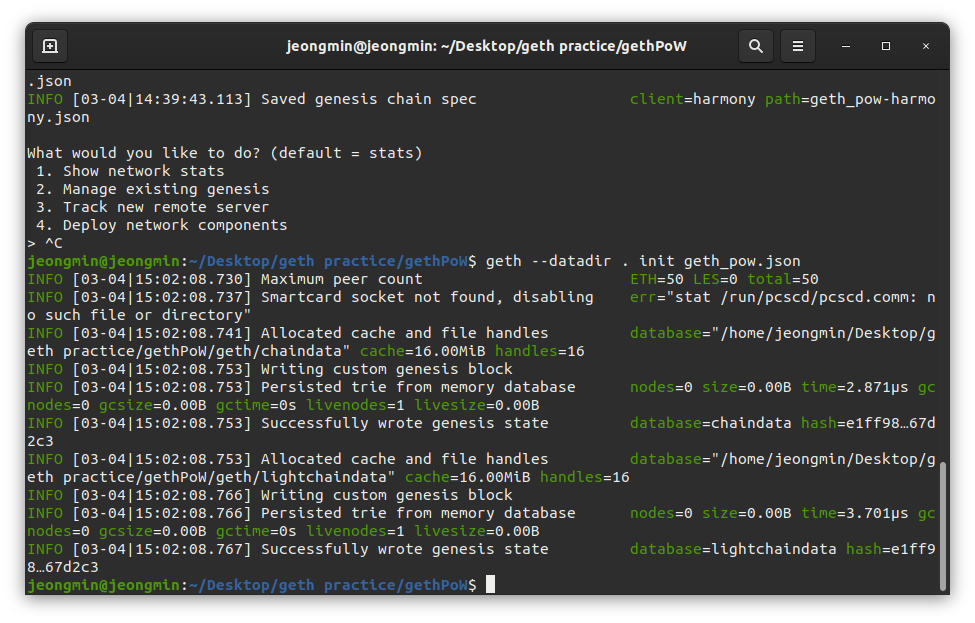Screen dimensions: 975x623
Task: Click 'path=geth_pow-harmo' text
Action: click(x=850, y=99)
